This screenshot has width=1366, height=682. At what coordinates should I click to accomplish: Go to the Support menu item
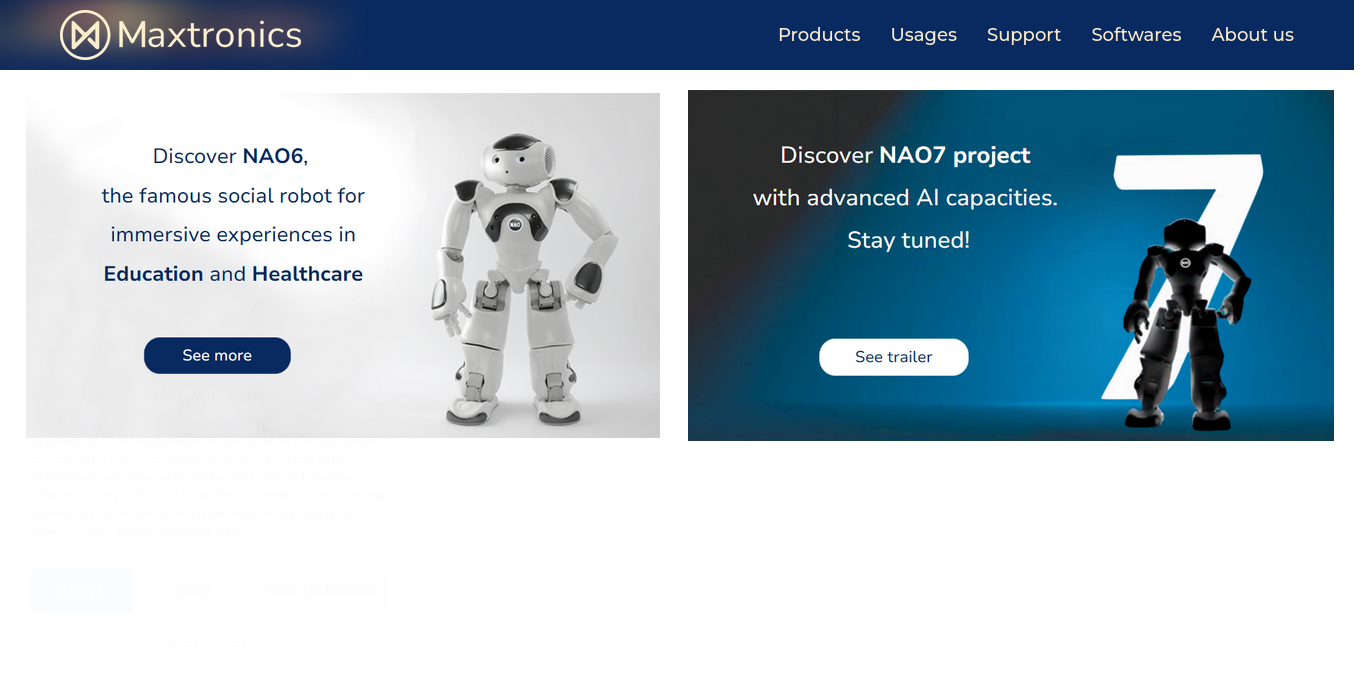[1024, 35]
